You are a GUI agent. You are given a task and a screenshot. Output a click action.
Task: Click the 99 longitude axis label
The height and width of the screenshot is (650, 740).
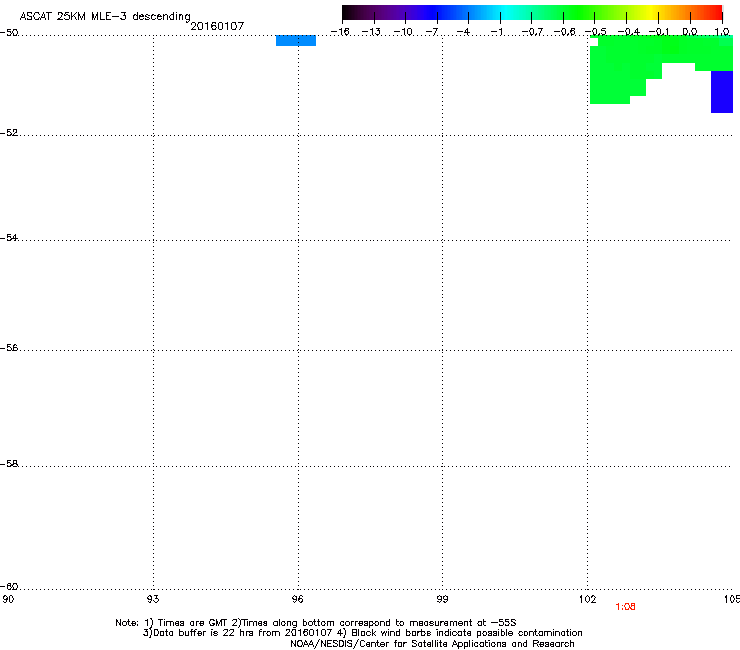coord(442,599)
